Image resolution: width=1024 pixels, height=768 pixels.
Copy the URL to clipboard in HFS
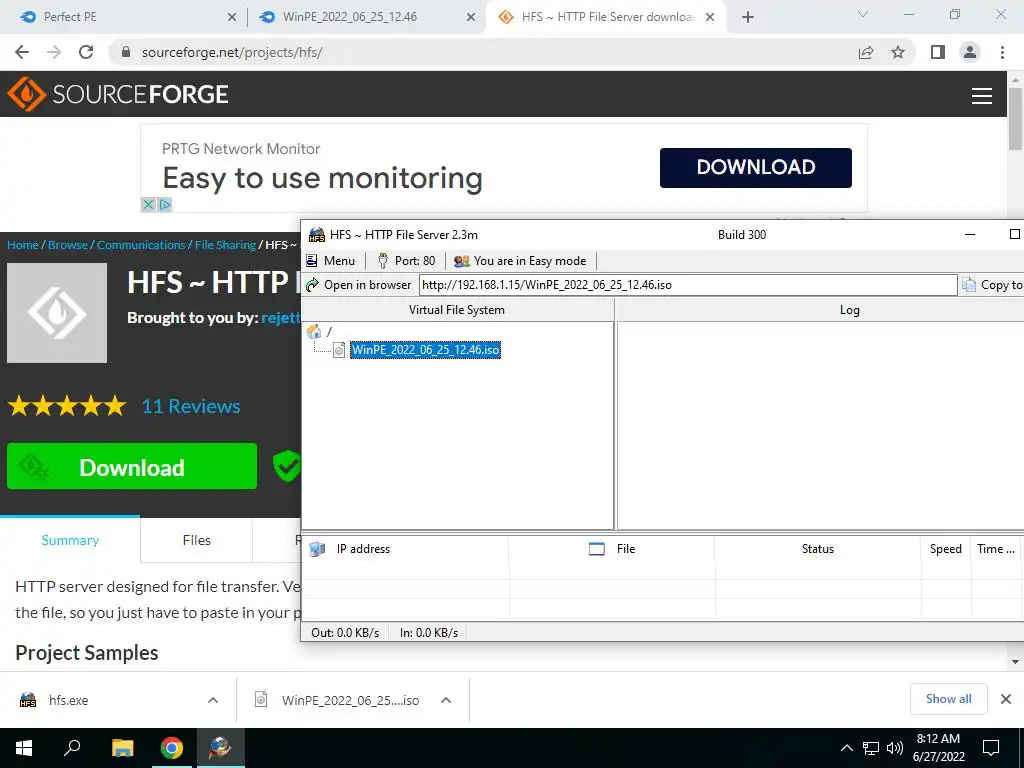992,285
